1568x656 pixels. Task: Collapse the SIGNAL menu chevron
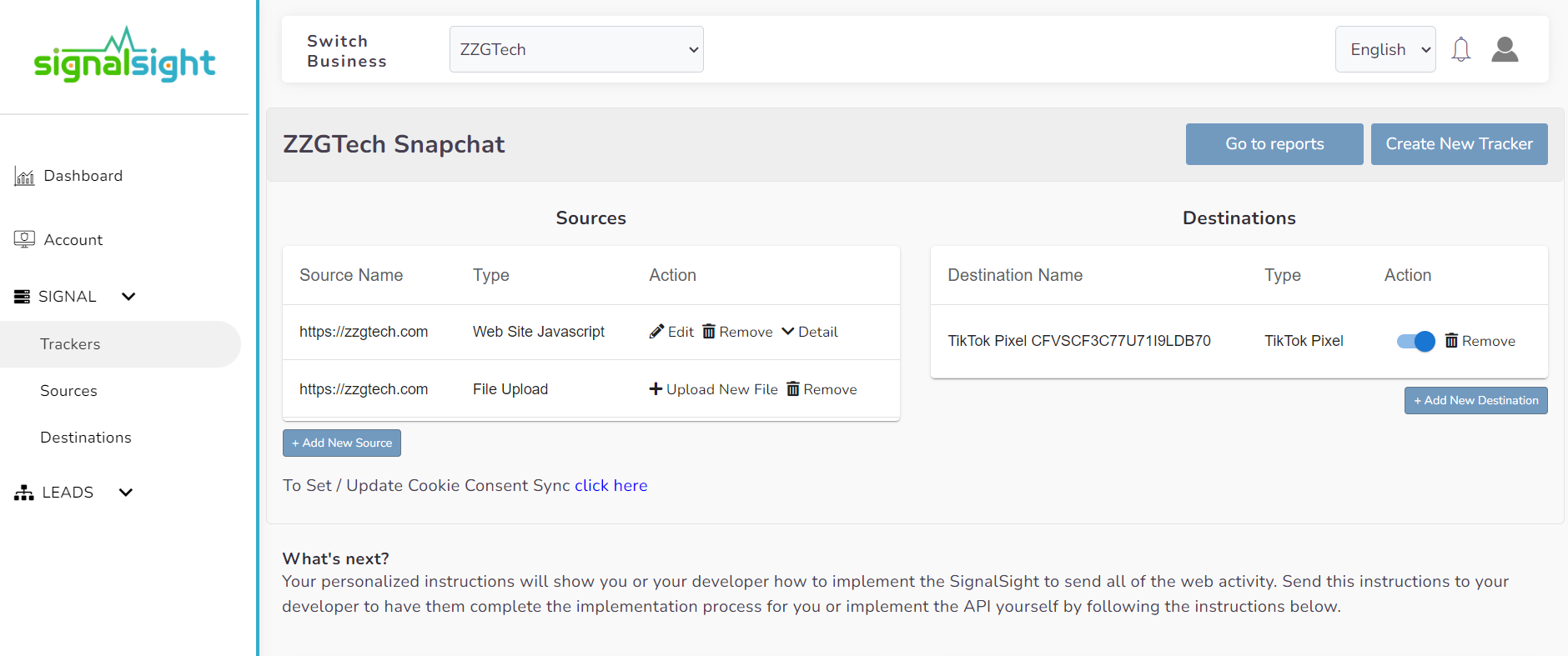[x=128, y=297]
